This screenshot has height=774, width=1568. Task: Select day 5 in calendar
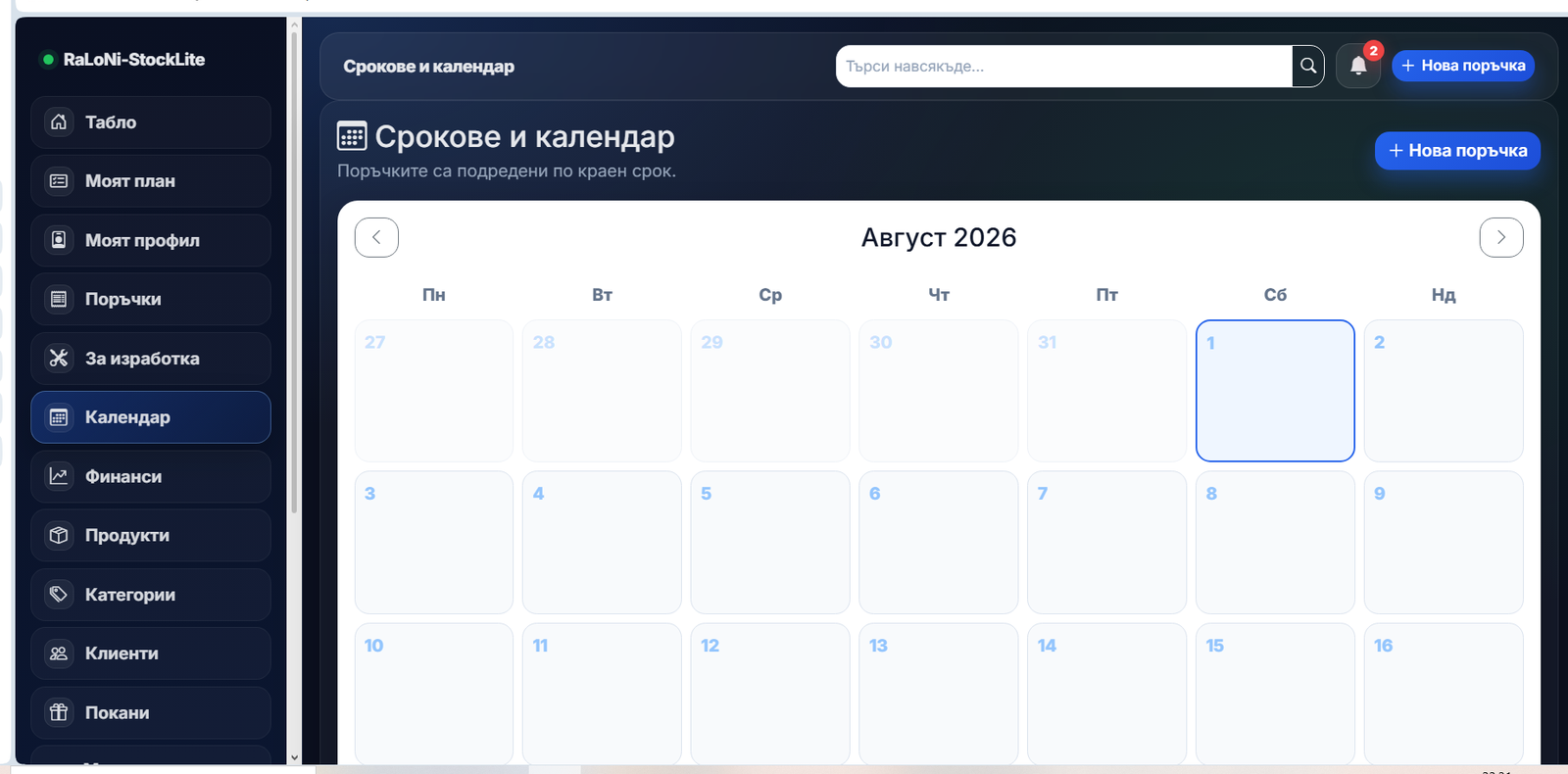770,543
